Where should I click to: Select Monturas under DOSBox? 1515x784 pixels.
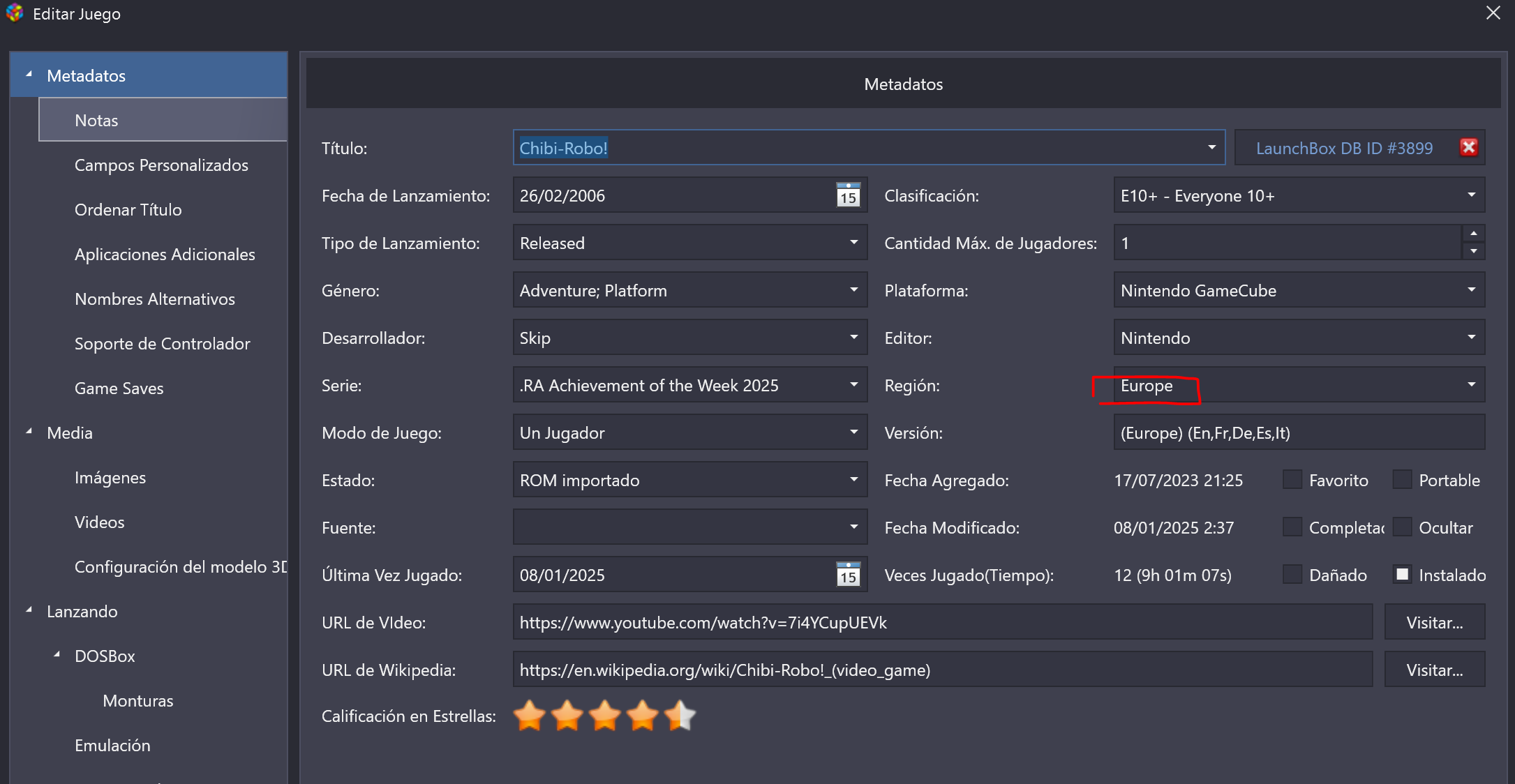(x=137, y=701)
